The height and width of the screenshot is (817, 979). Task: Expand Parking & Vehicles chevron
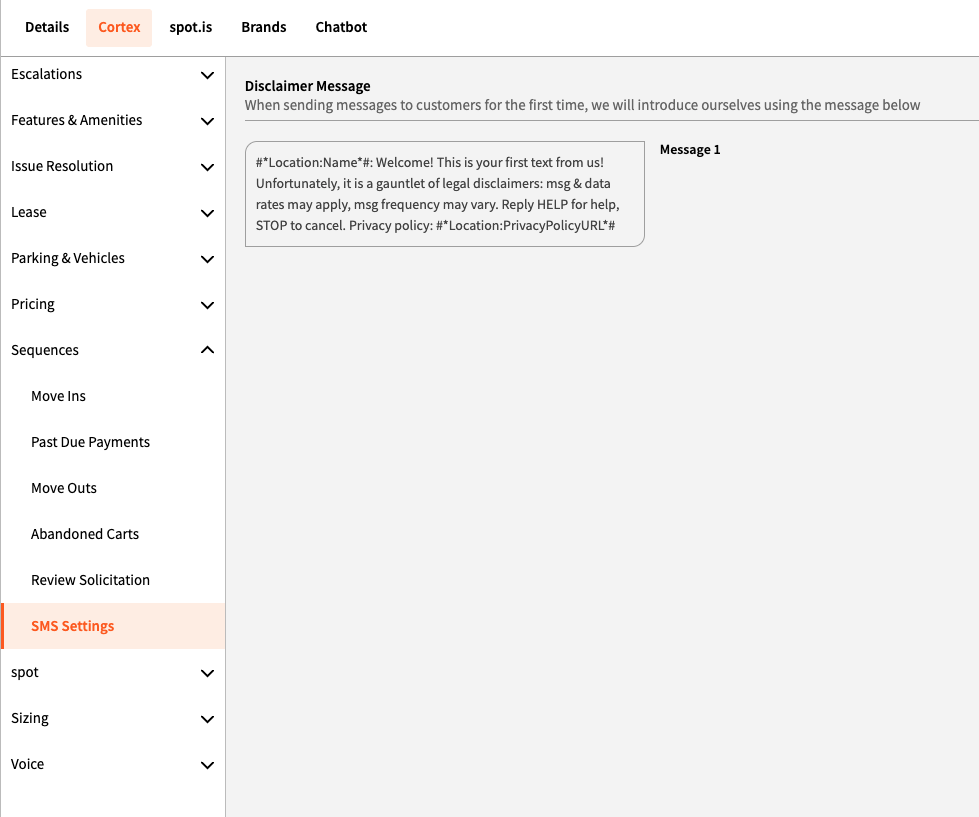pos(207,259)
